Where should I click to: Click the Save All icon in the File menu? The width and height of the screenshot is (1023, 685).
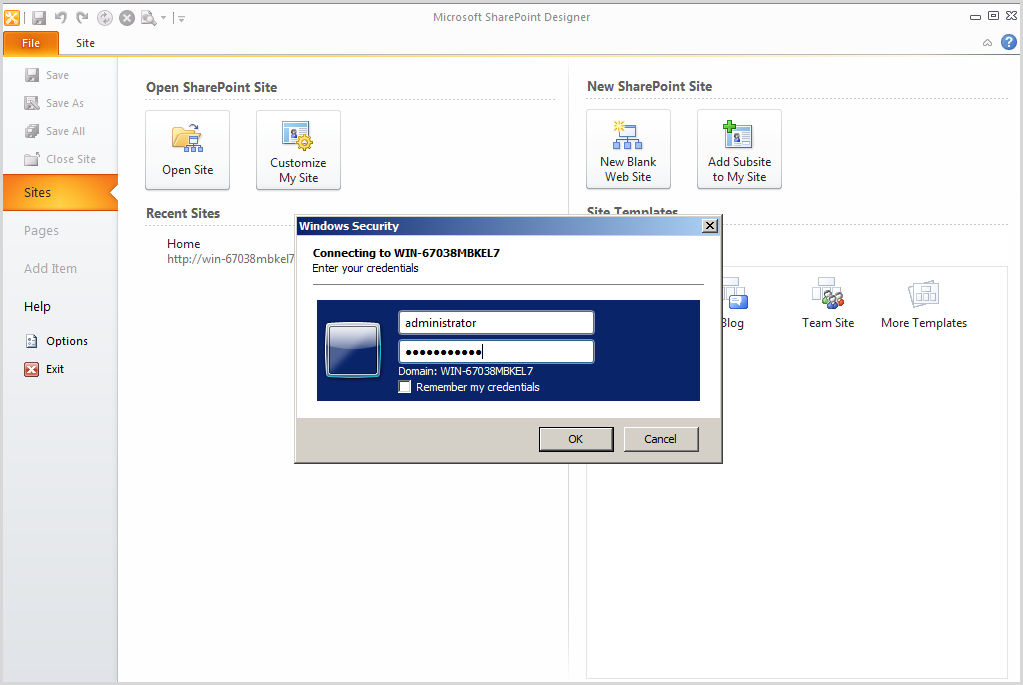pyautogui.click(x=32, y=131)
